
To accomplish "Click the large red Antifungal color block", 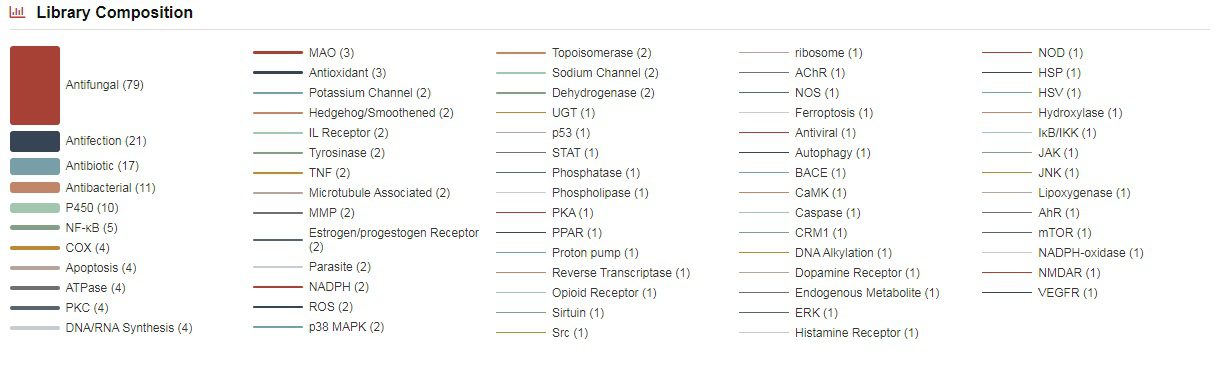I will [x=35, y=85].
